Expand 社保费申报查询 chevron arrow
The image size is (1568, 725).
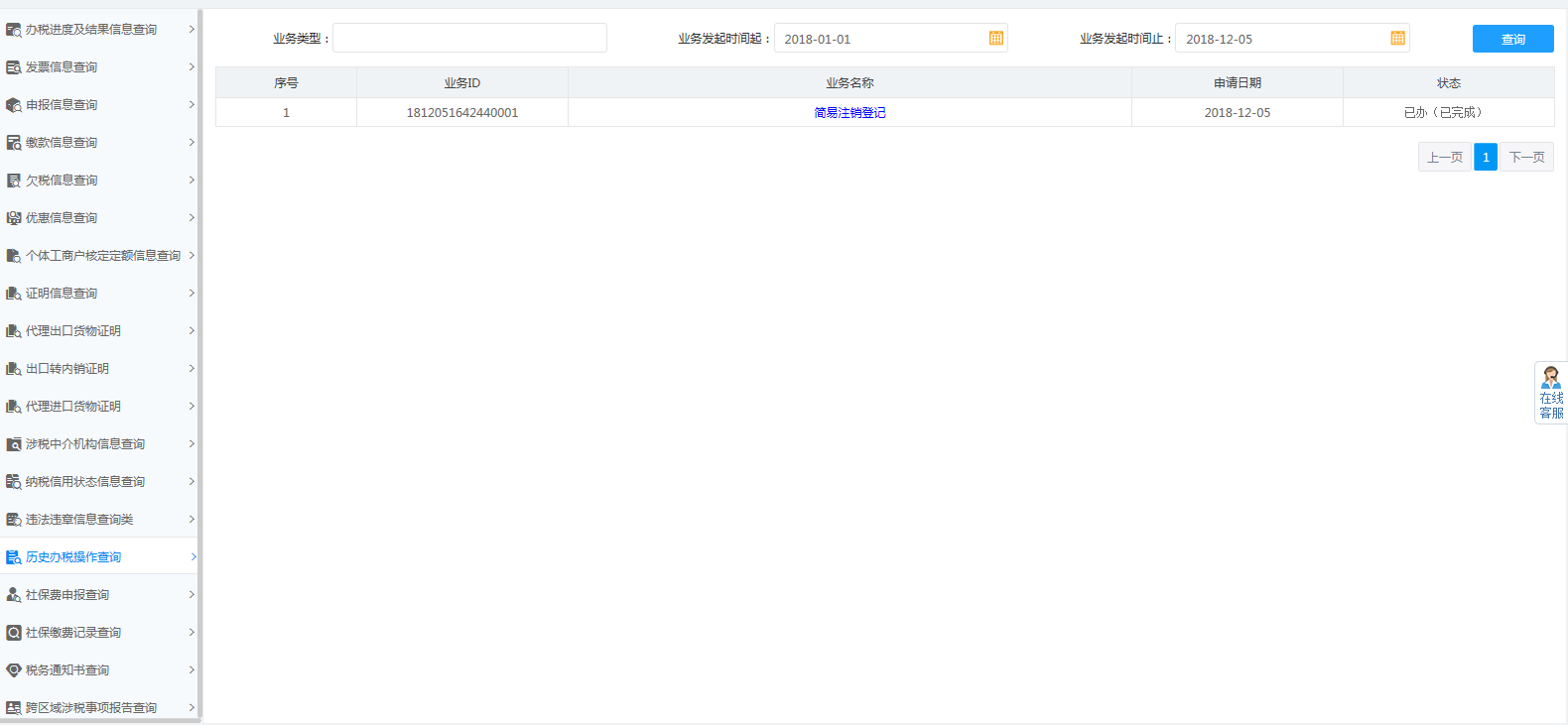[x=192, y=595]
